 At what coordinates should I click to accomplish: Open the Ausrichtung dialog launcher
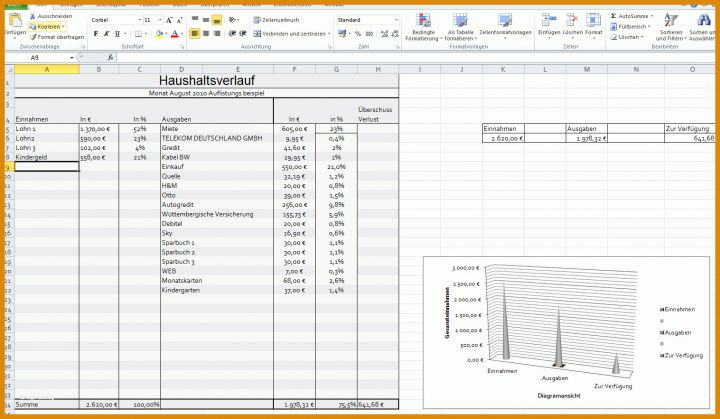point(329,47)
